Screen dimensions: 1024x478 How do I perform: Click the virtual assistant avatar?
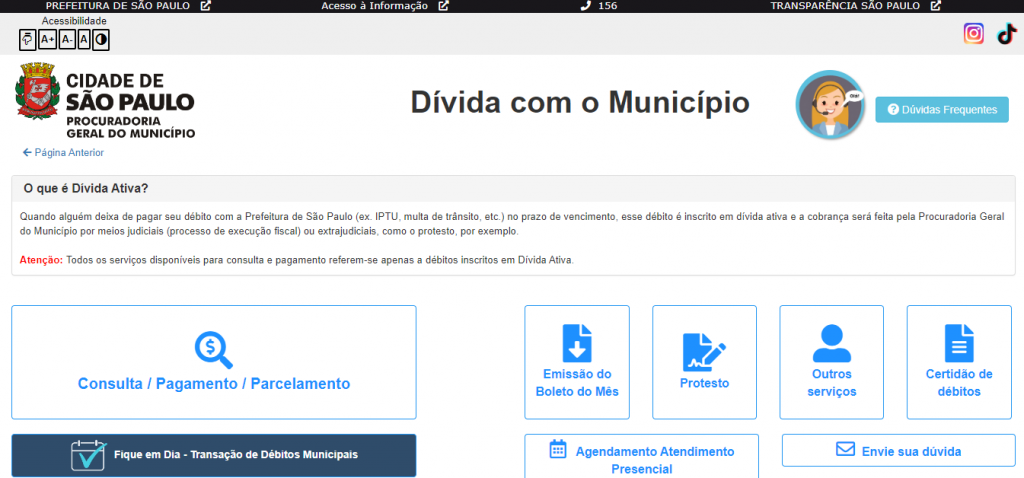(x=830, y=105)
